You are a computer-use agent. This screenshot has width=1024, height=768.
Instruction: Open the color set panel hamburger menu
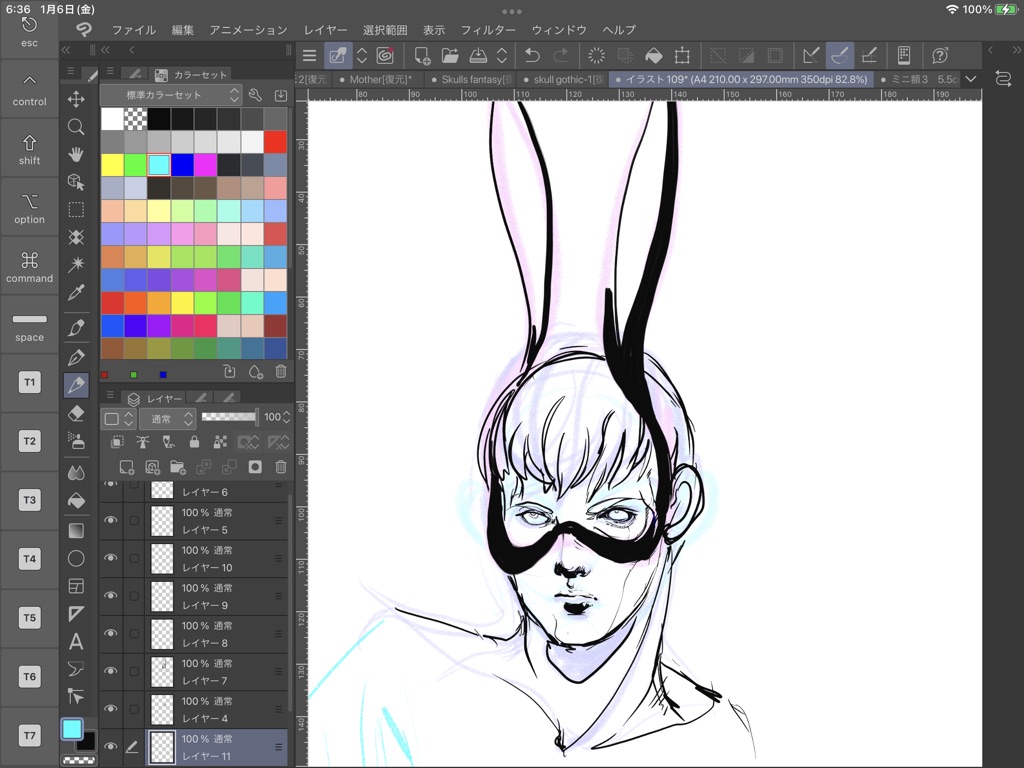[110, 71]
